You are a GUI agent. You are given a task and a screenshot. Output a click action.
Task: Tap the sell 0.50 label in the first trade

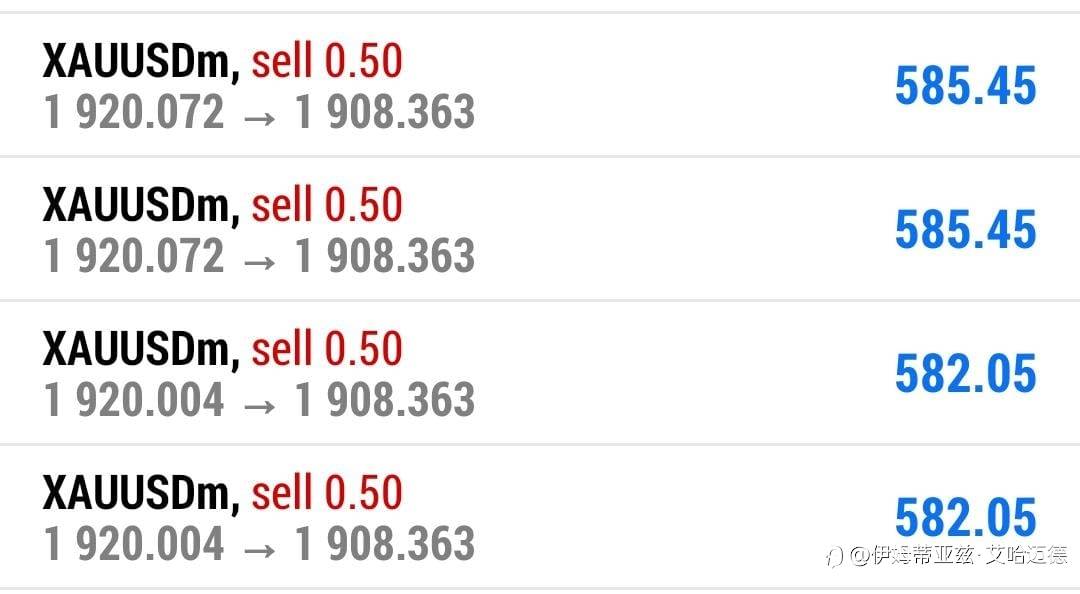[326, 63]
